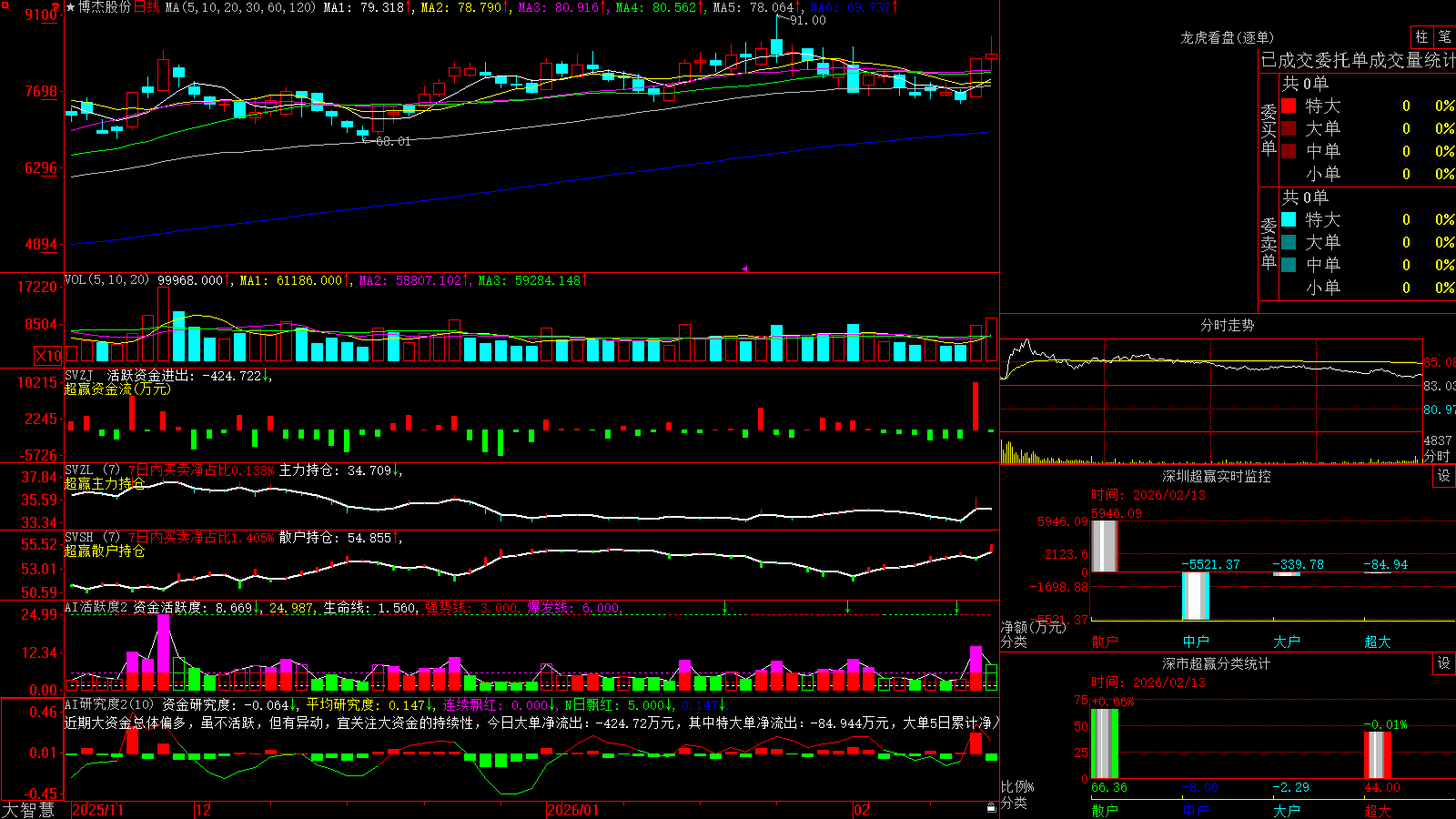Switch to the 柱 view tab

[1421, 36]
